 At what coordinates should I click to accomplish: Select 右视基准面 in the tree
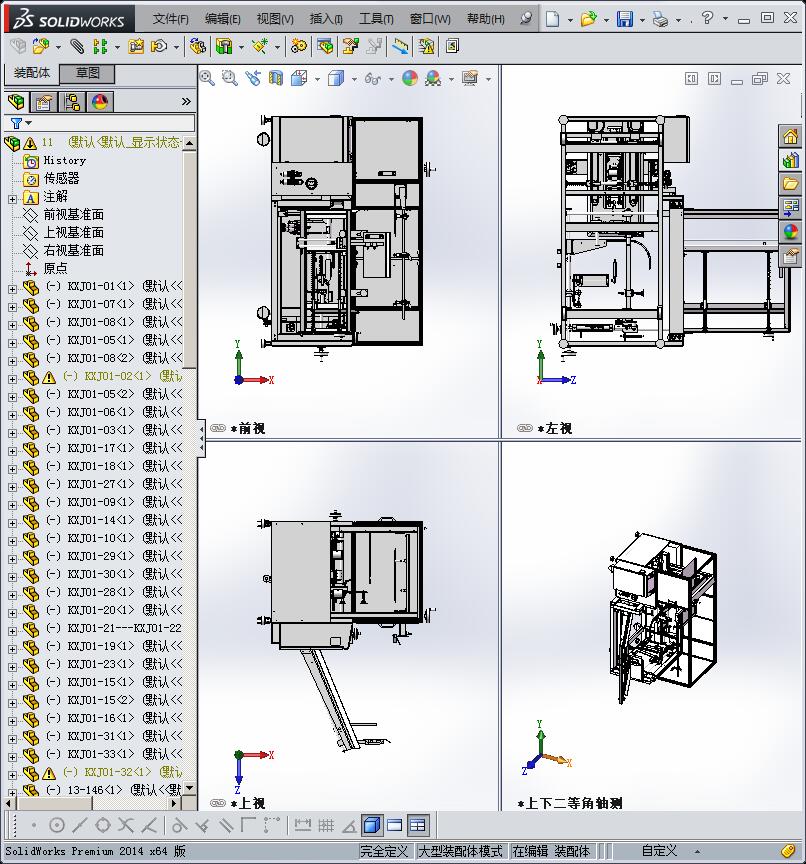[73, 250]
